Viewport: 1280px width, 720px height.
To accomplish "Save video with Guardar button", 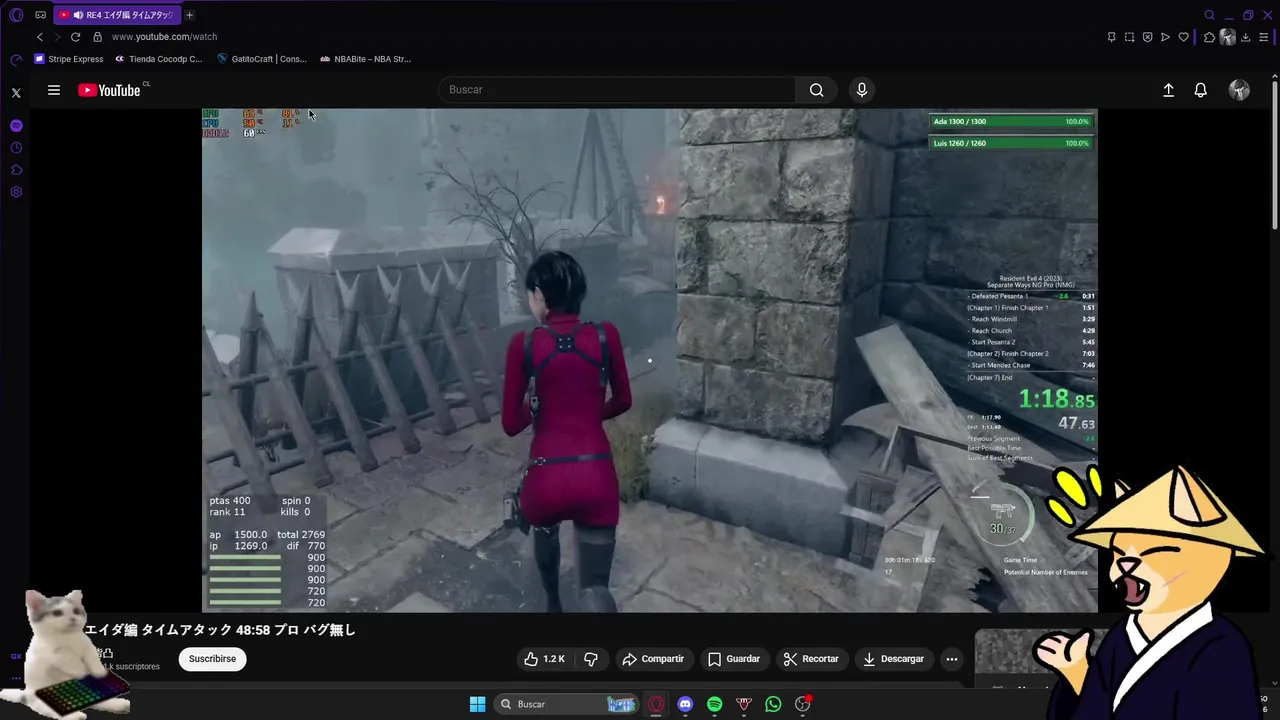I will tap(734, 659).
